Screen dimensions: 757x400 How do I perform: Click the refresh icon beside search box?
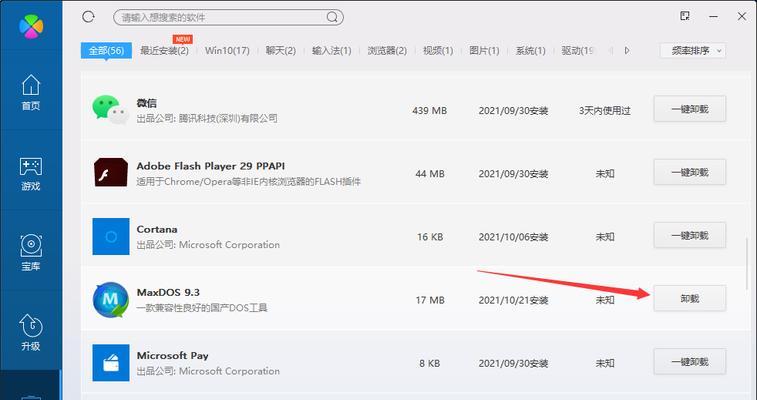pyautogui.click(x=88, y=17)
